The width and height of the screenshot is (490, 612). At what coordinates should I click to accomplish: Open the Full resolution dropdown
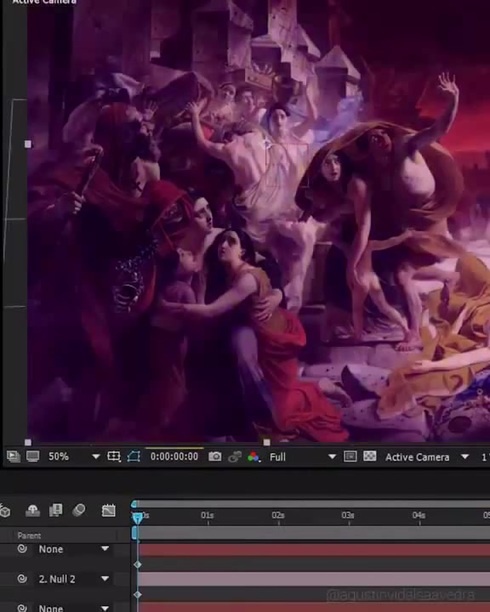click(x=303, y=457)
